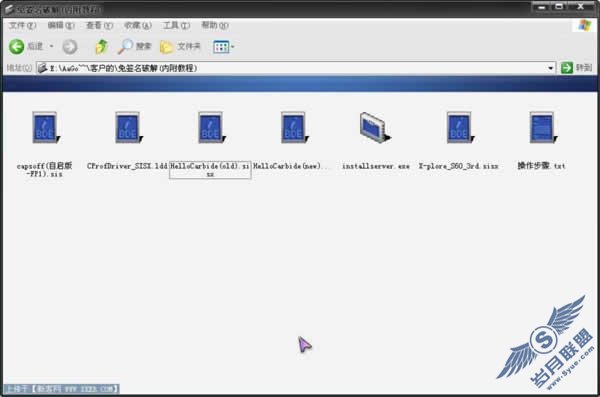
Task: Open the 工具 (Tools) menu
Action: (x=176, y=26)
